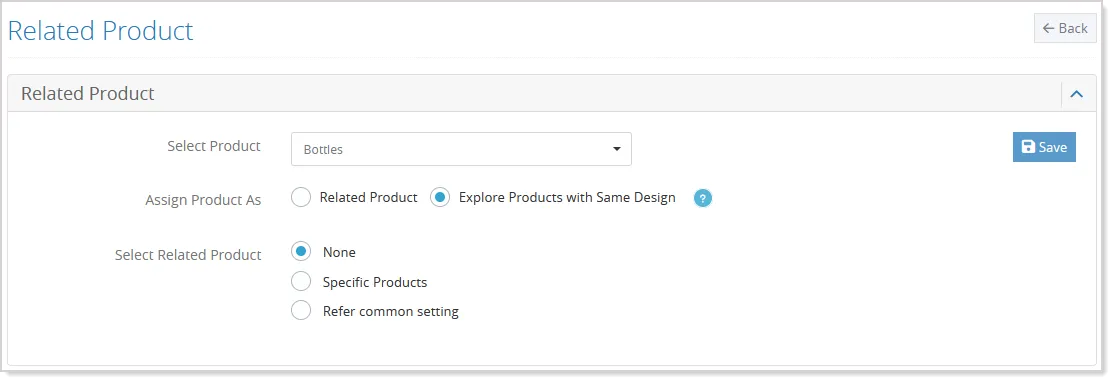Open the Select Product dropdown showing Bottles
The height and width of the screenshot is (382, 1113).
pos(461,149)
